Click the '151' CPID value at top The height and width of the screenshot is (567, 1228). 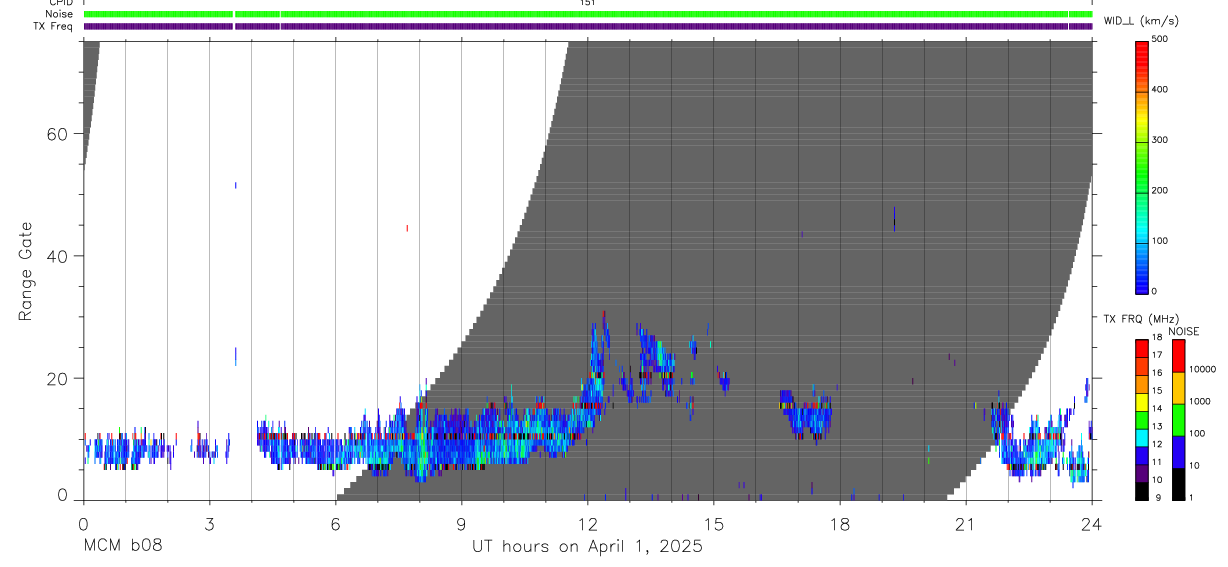click(588, 3)
